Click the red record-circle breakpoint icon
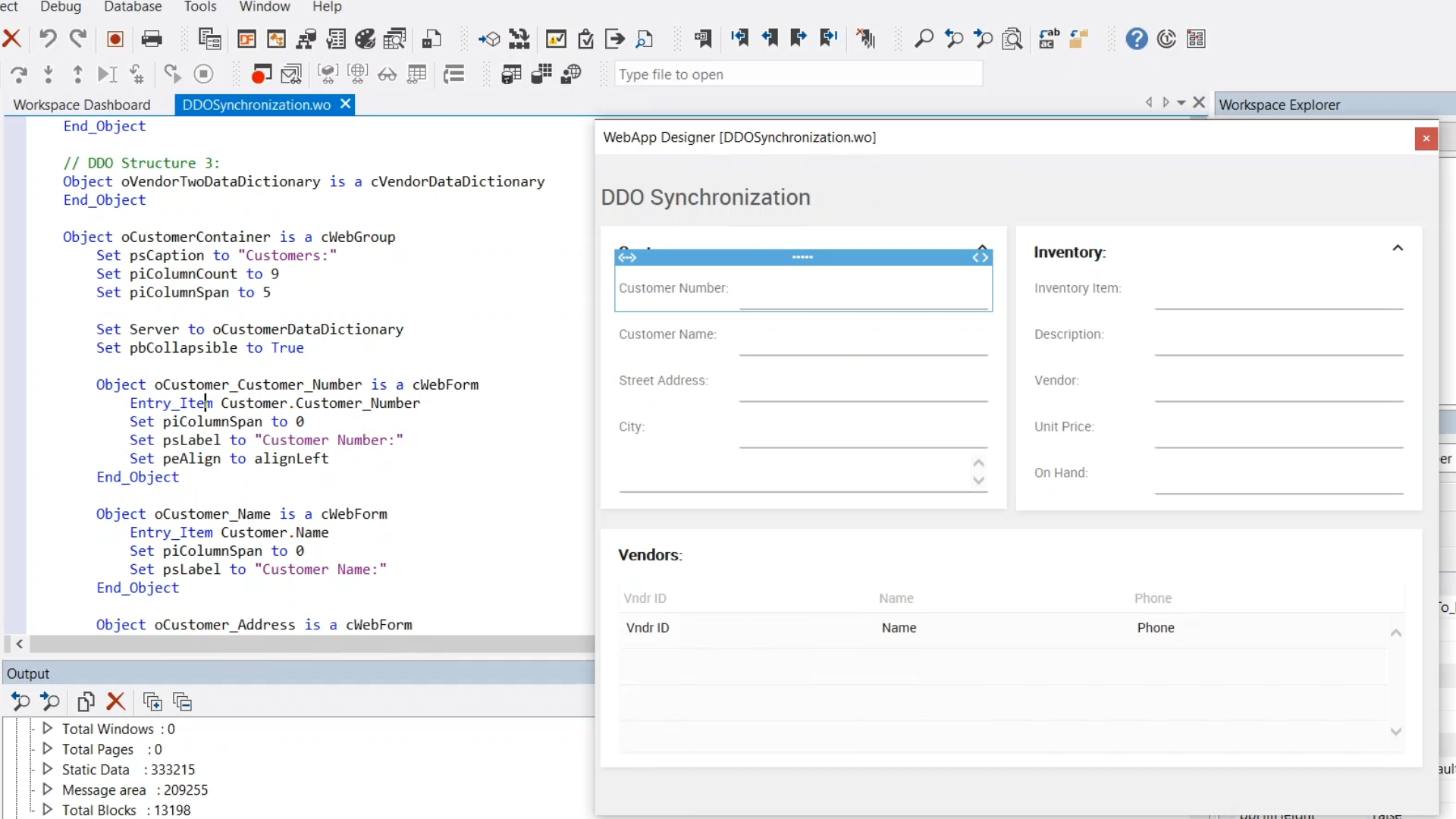1456x819 pixels. [x=115, y=39]
